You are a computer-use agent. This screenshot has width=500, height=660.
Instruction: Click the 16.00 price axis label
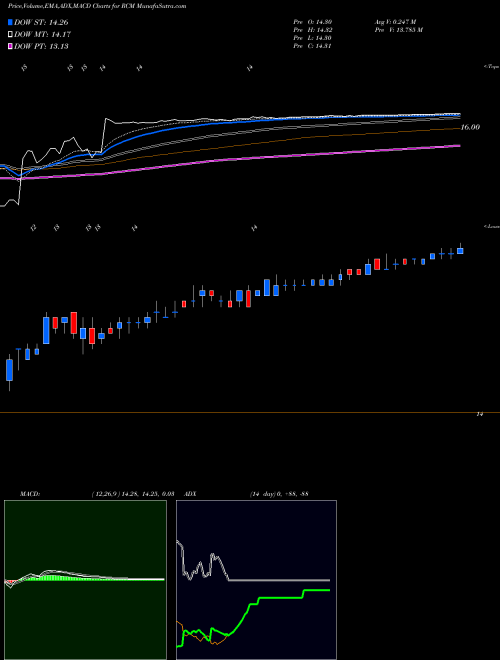470,127
